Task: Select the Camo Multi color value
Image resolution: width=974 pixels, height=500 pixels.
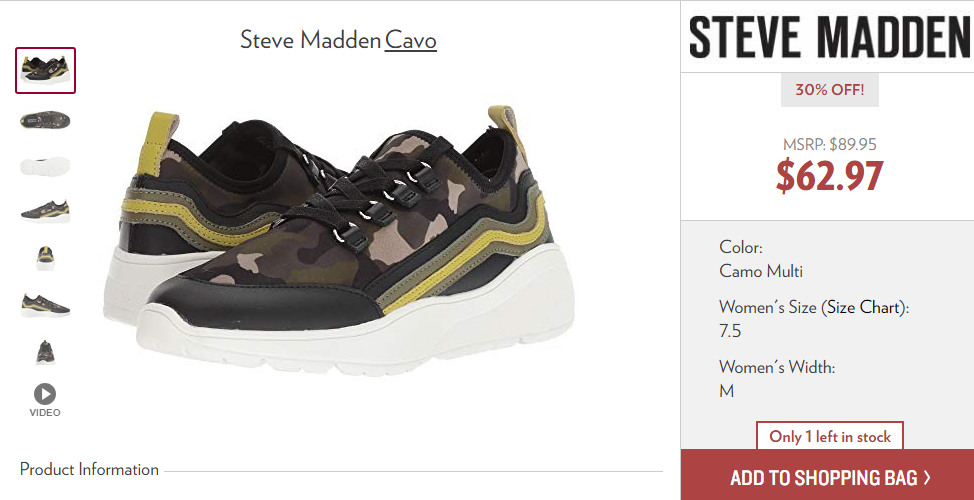Action: 761,271
